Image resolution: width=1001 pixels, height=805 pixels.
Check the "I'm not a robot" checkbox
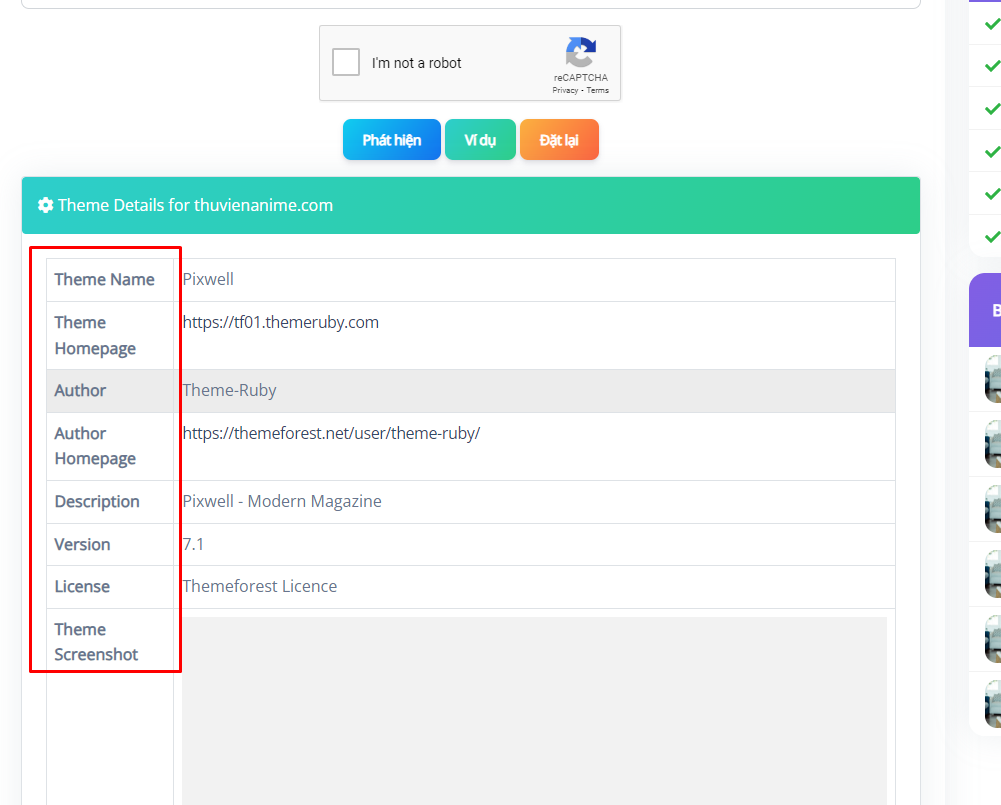(x=346, y=63)
